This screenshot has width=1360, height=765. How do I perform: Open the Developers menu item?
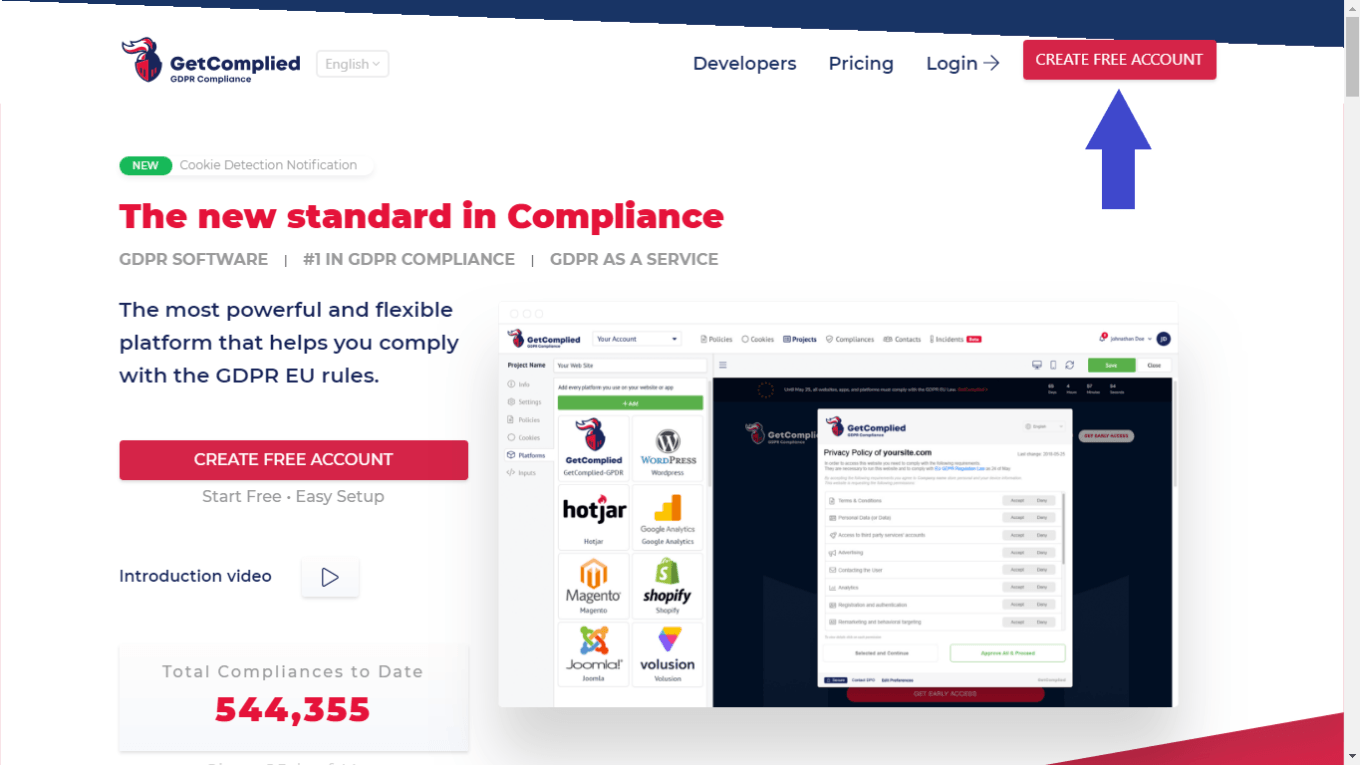pyautogui.click(x=744, y=63)
